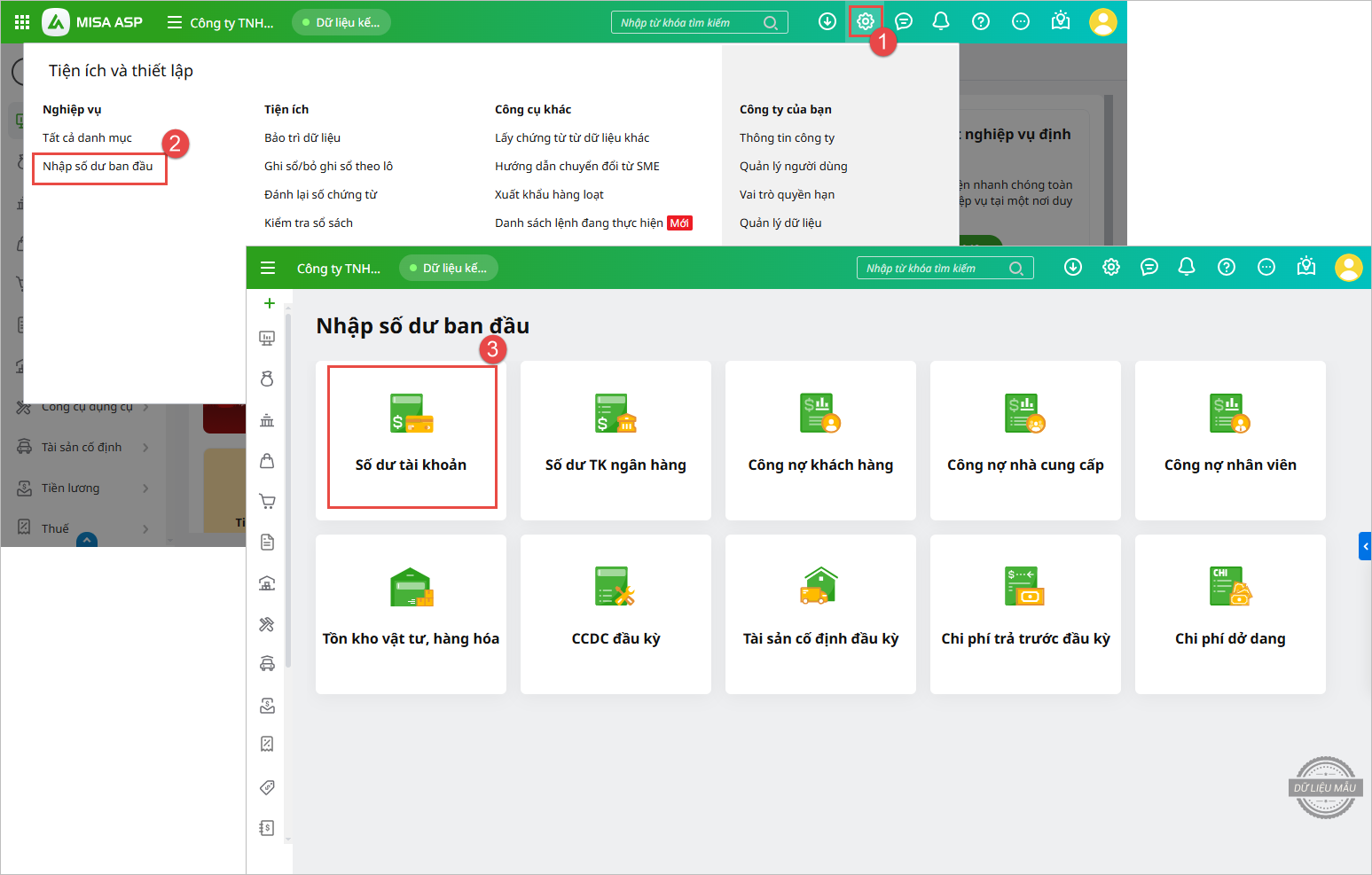
Task: Choose Bảo trì dữ liệu from Tiện ích
Action: 302,138
